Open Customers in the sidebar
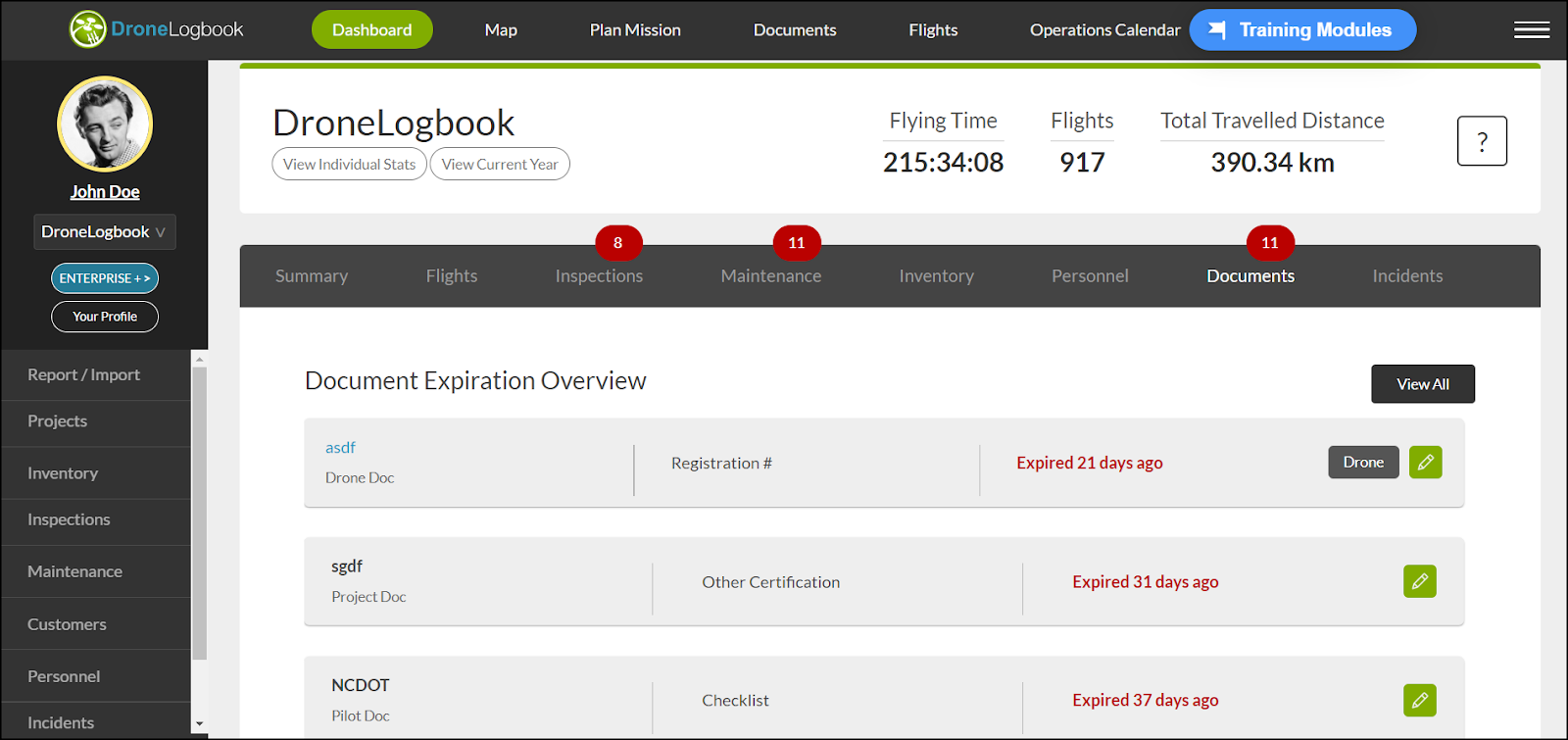This screenshot has width=1568, height=740. point(96,624)
